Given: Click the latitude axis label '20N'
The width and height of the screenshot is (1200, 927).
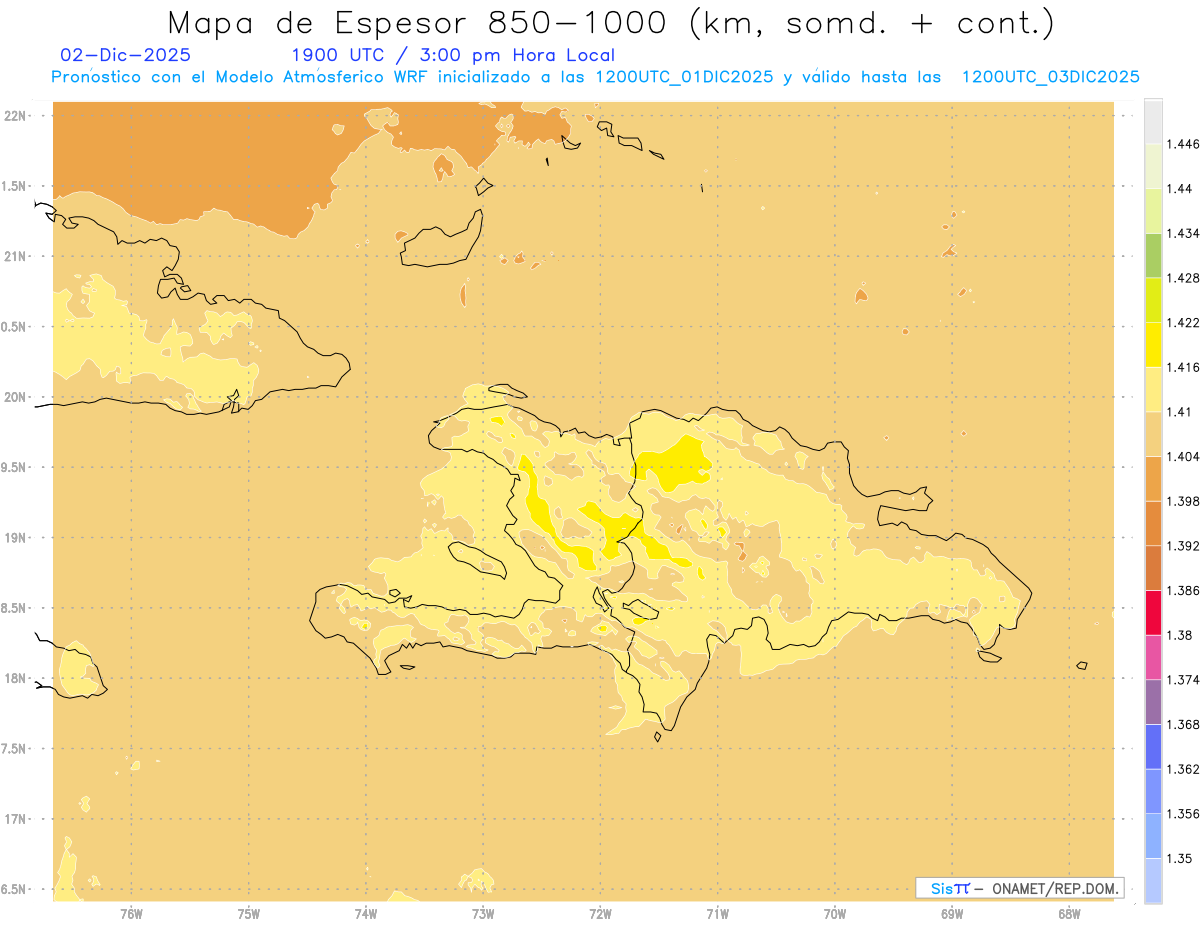Looking at the screenshot, I should point(15,397).
